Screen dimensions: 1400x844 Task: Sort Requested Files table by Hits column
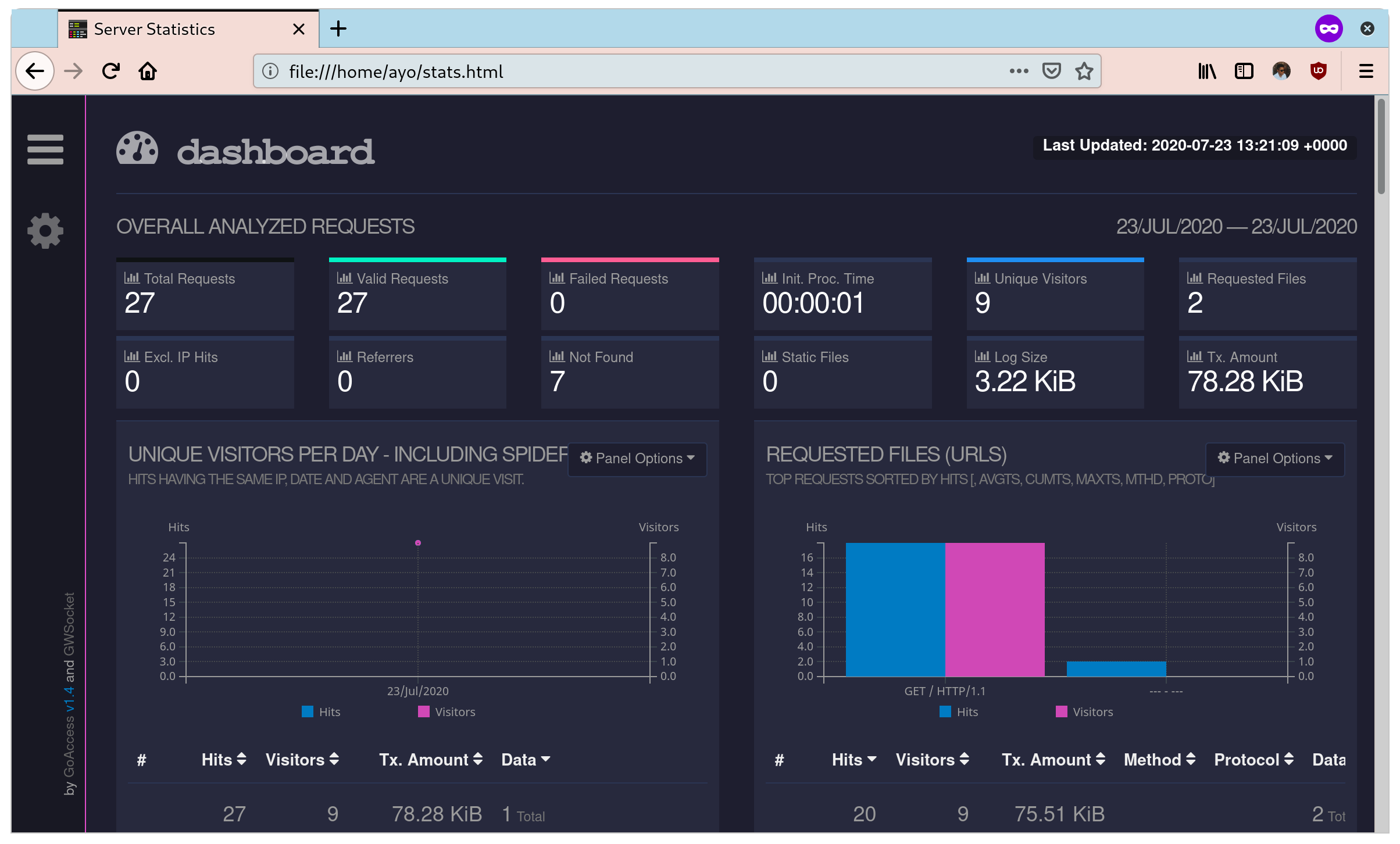[853, 760]
